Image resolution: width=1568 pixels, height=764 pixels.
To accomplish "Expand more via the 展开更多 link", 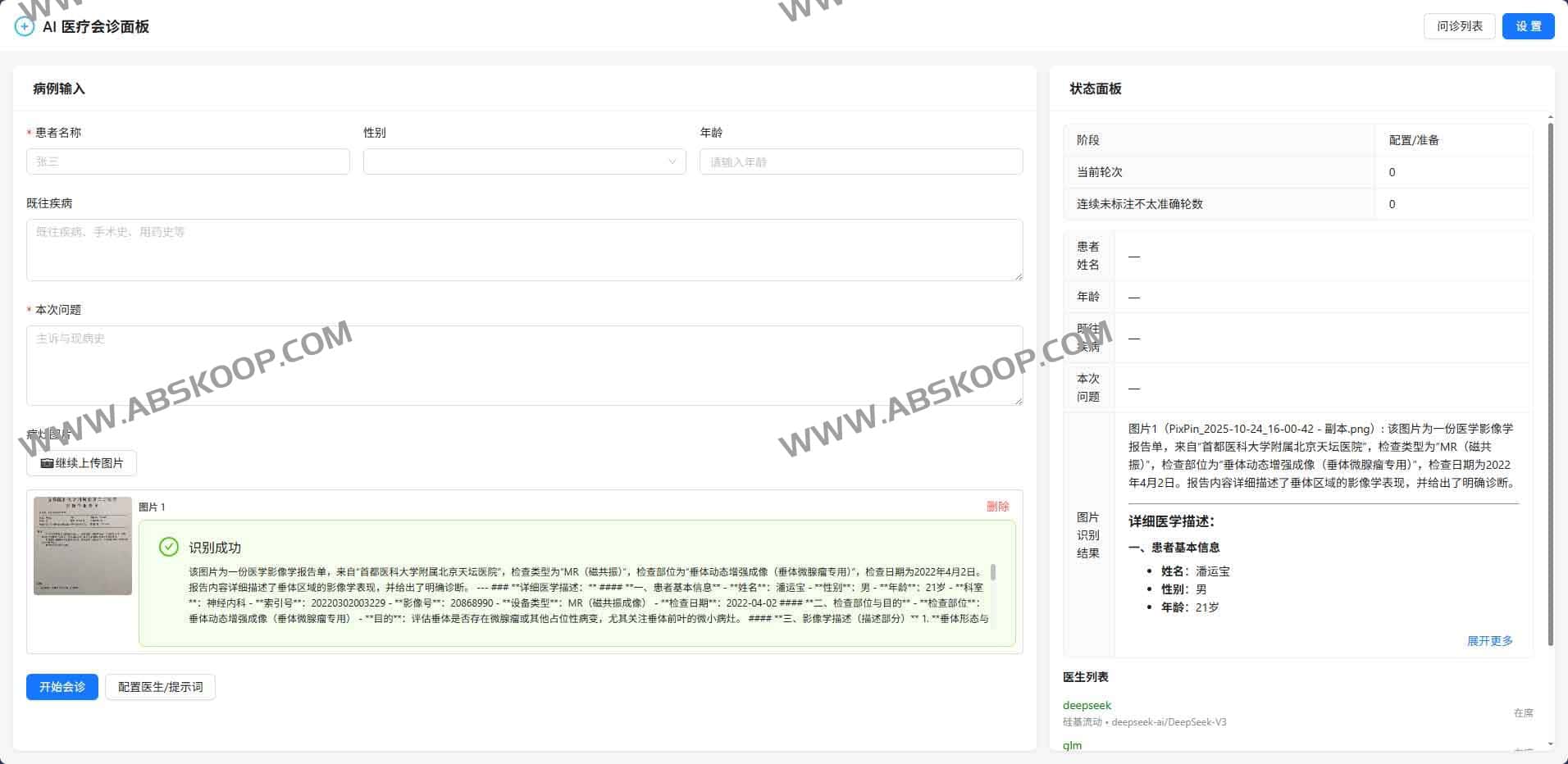I will tap(1489, 641).
